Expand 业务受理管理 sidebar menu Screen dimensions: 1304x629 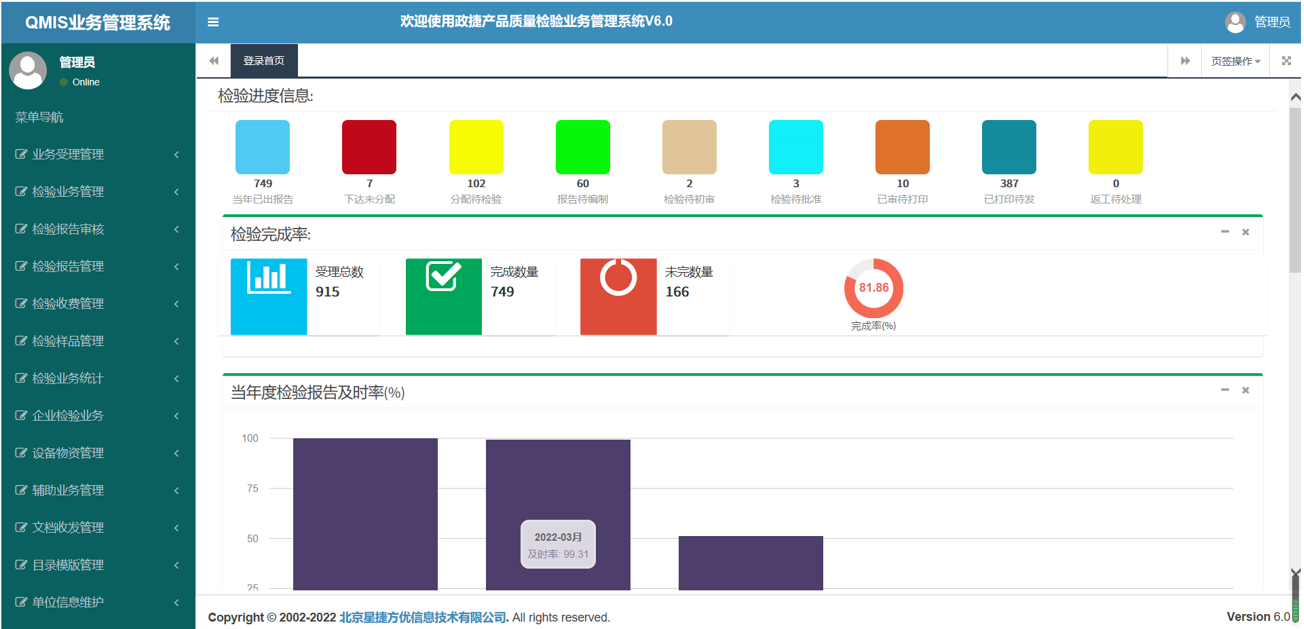(97, 155)
